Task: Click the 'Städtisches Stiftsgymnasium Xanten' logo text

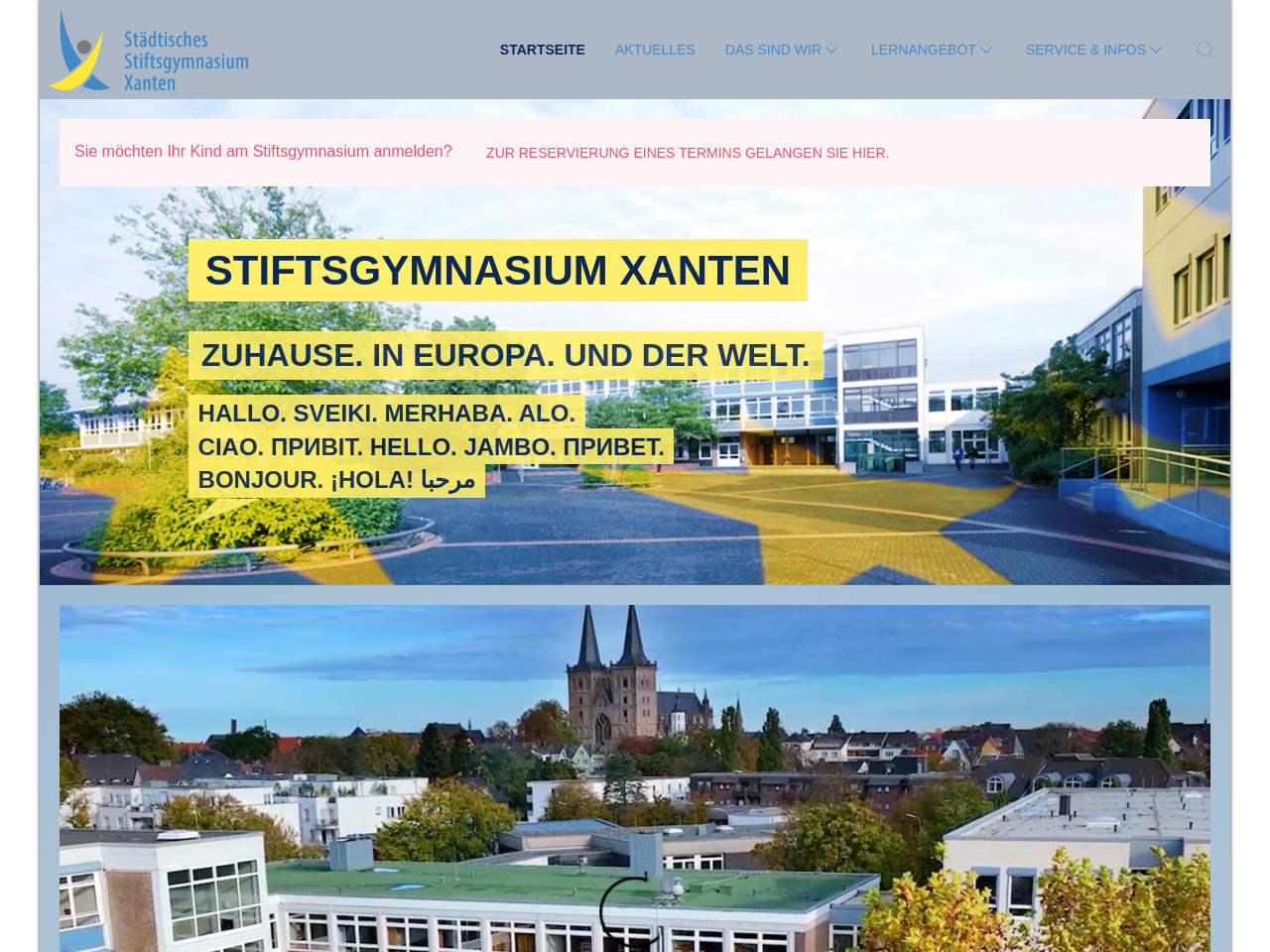Action: (186, 61)
